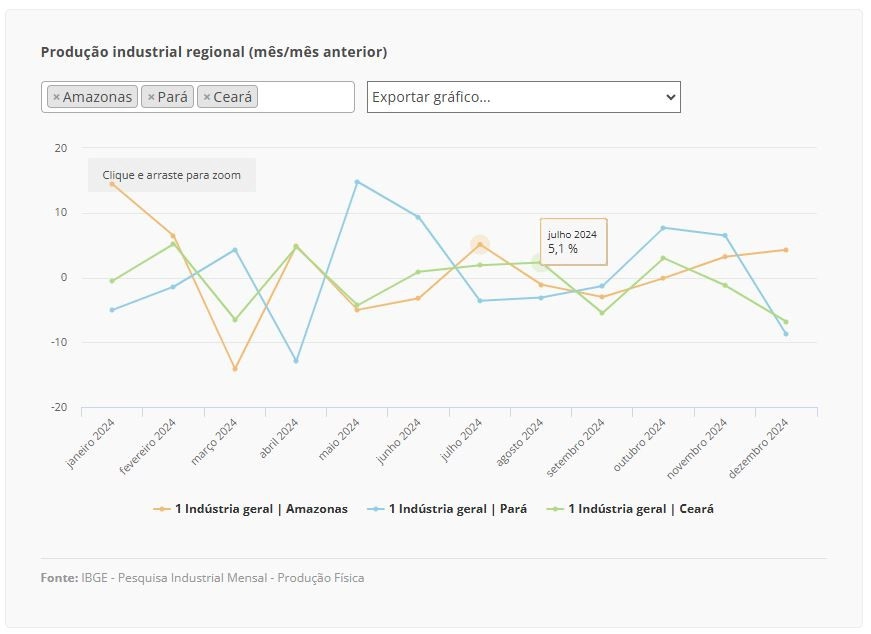This screenshot has width=871, height=634.
Task: Click Pará's outubro 2024 data point
Action: click(663, 228)
